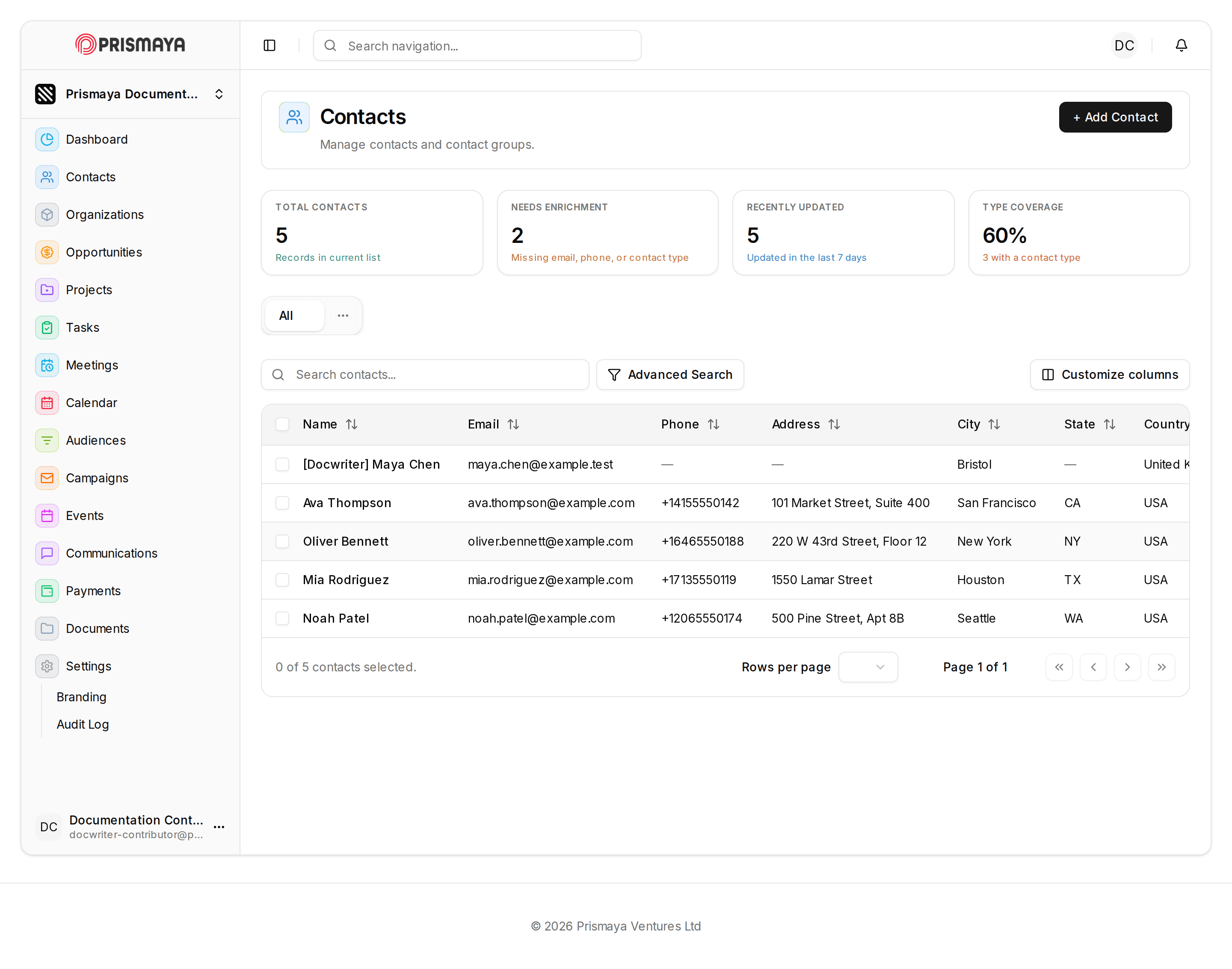Click the Events icon in sidebar
1232x969 pixels.
click(x=47, y=516)
